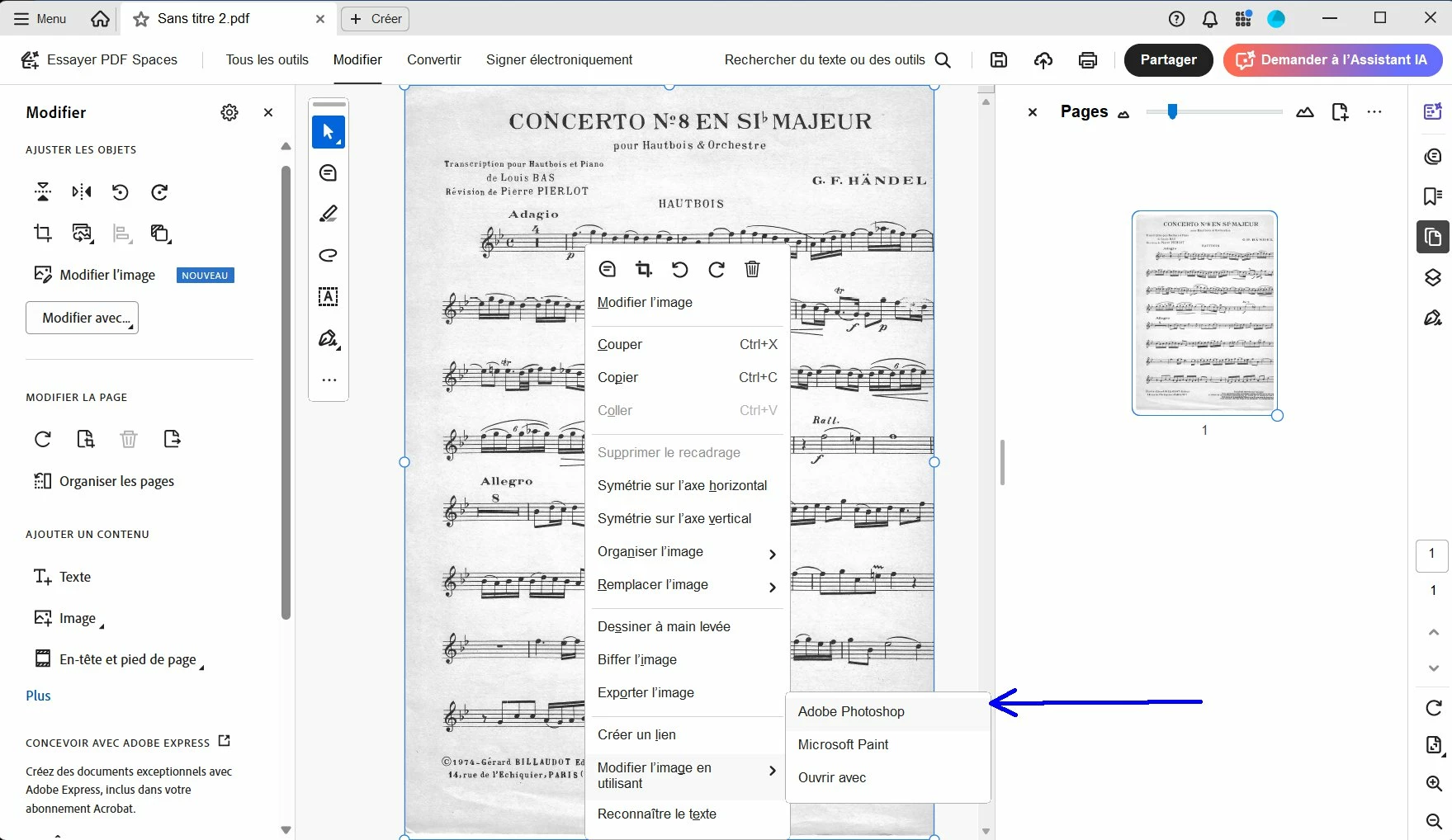Choose the highlighter pen tool
The height and width of the screenshot is (840, 1452).
click(329, 215)
